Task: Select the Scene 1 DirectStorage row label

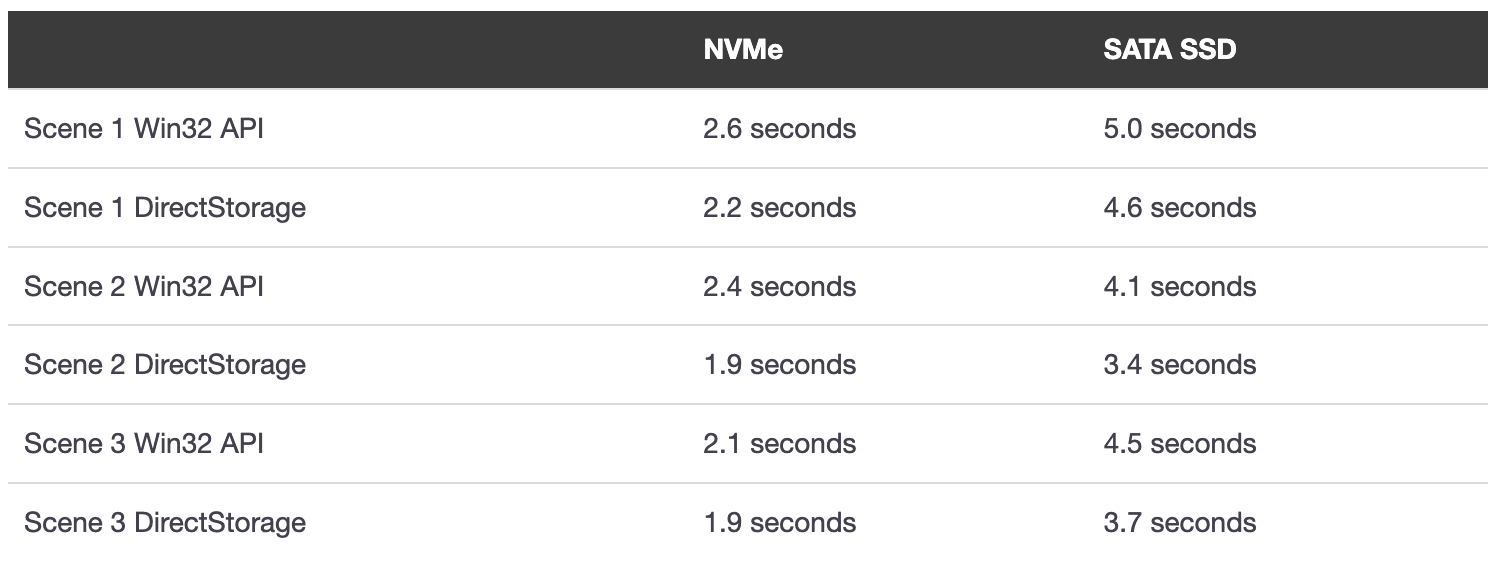Action: 165,208
